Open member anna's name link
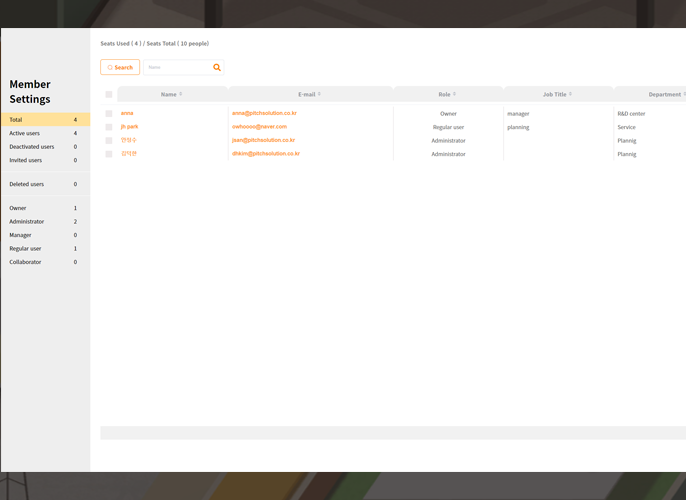The height and width of the screenshot is (500, 686). pyautogui.click(x=127, y=113)
